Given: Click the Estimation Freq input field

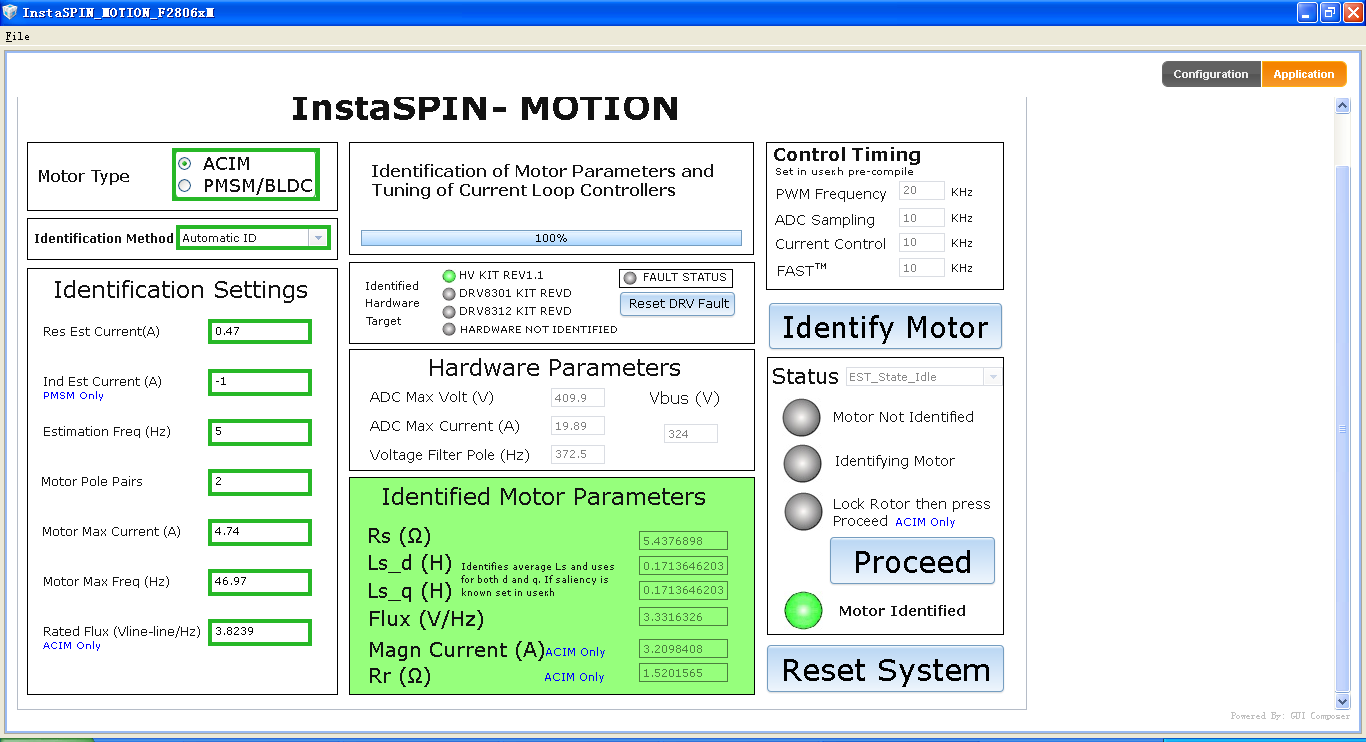Looking at the screenshot, I should point(260,432).
